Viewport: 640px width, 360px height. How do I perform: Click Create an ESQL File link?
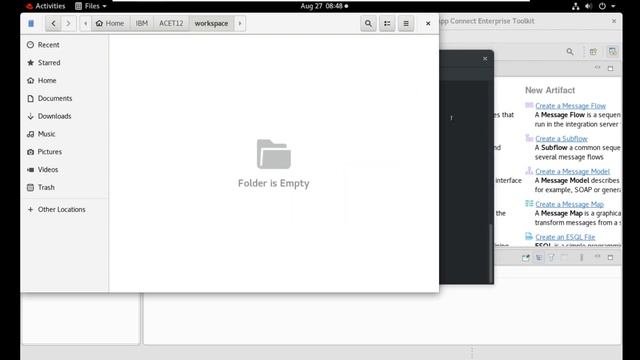click(x=565, y=237)
